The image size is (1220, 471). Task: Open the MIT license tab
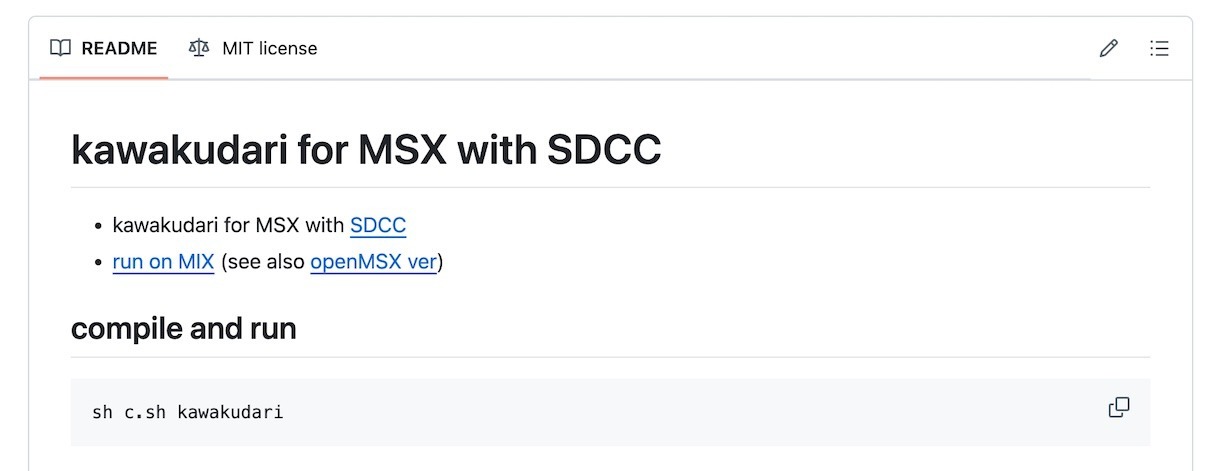point(269,48)
